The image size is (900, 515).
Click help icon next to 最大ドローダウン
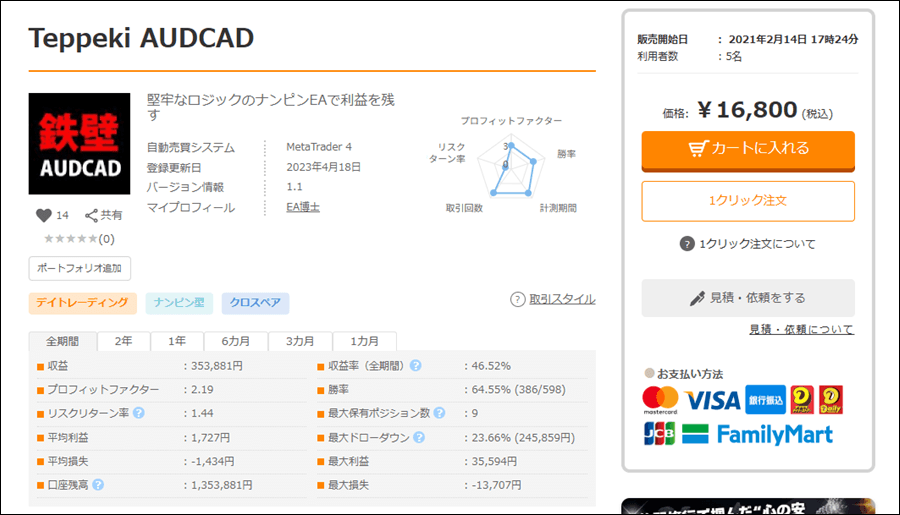coord(419,437)
